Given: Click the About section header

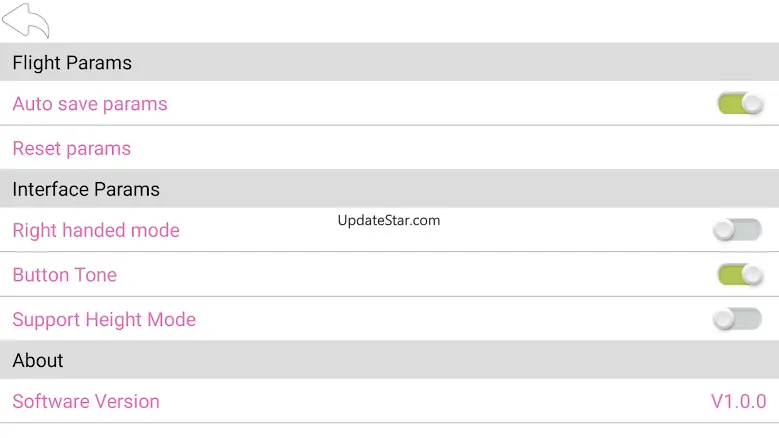Looking at the screenshot, I should click(x=38, y=360).
